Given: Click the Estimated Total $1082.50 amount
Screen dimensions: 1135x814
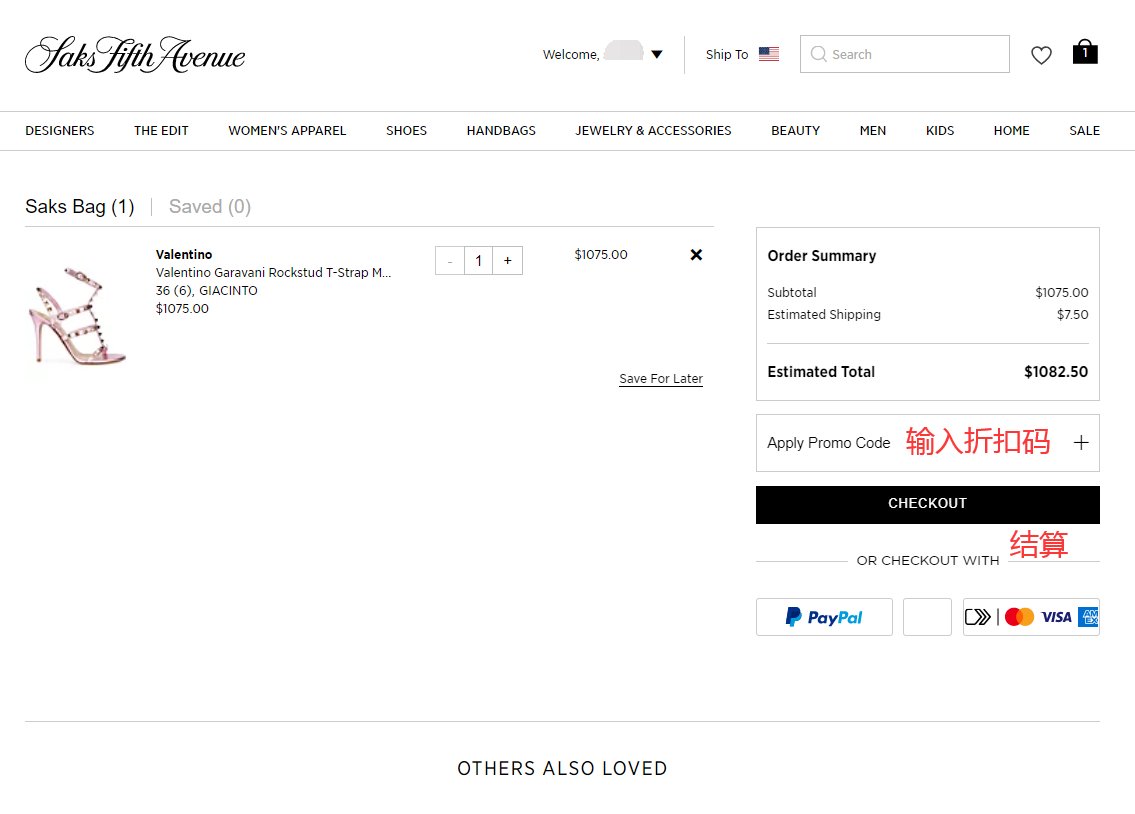Looking at the screenshot, I should coord(1055,372).
